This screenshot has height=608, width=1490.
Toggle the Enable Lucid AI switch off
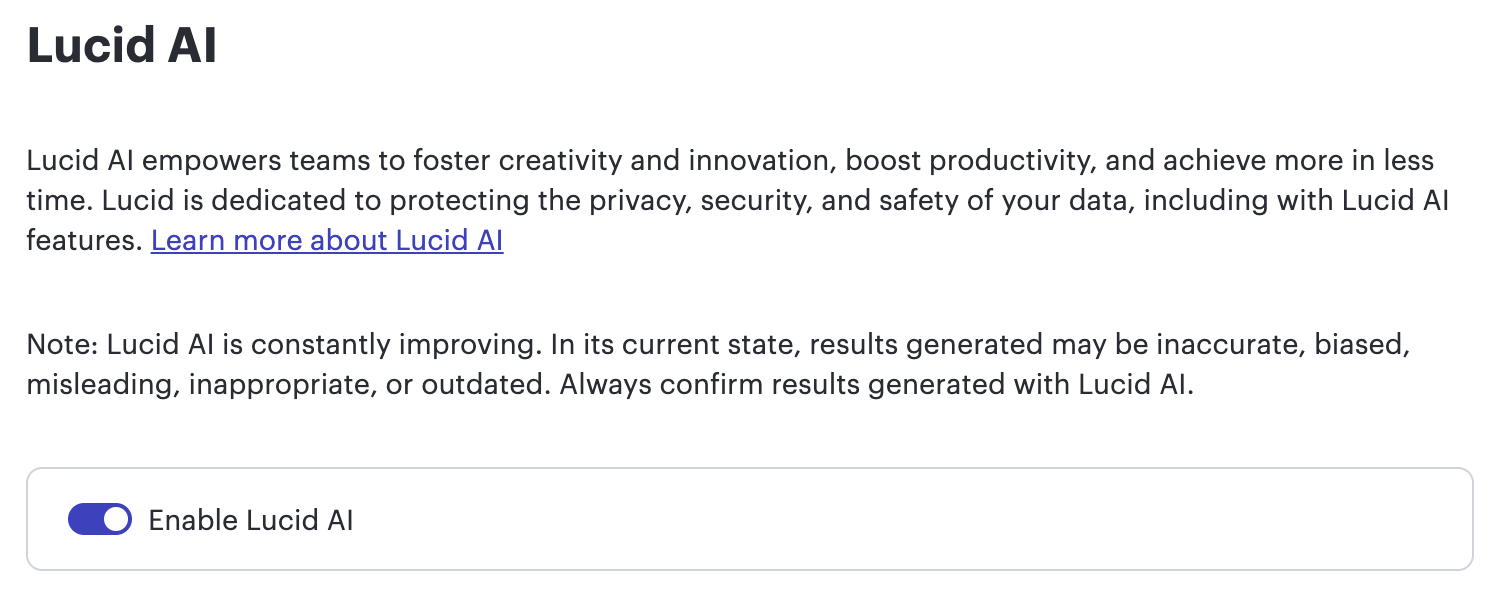tap(98, 519)
